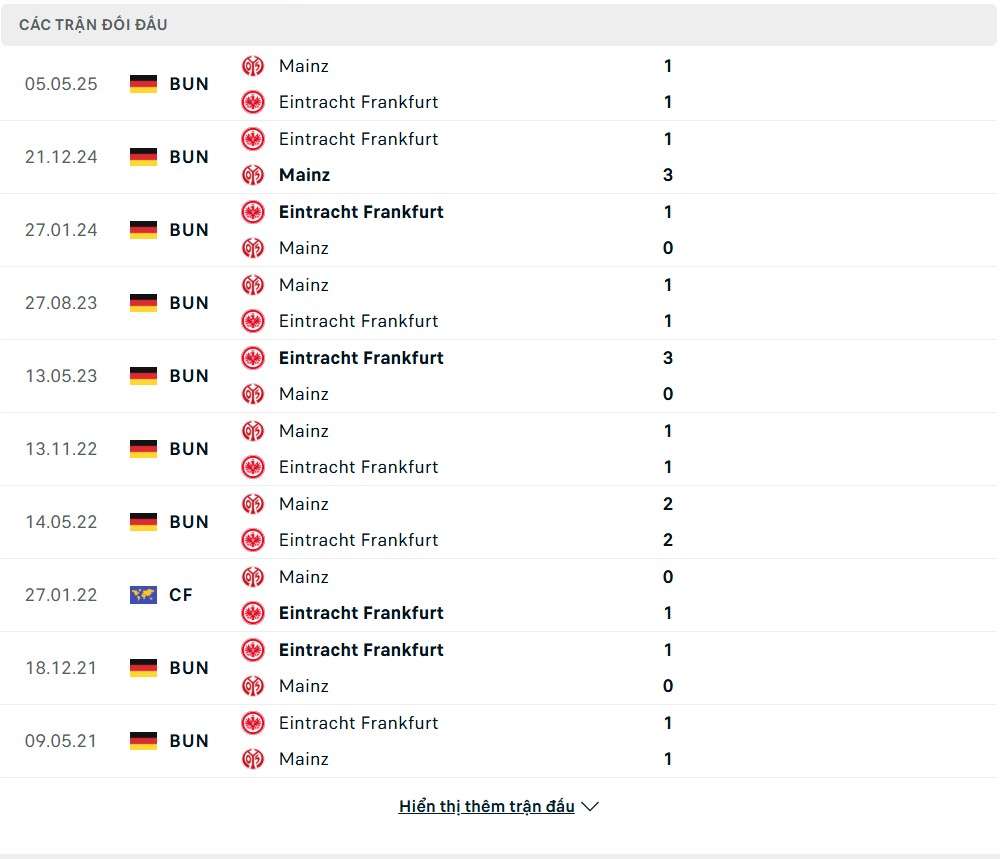Expand more matches with the chevron arrow
The image size is (1000, 859).
[x=590, y=807]
